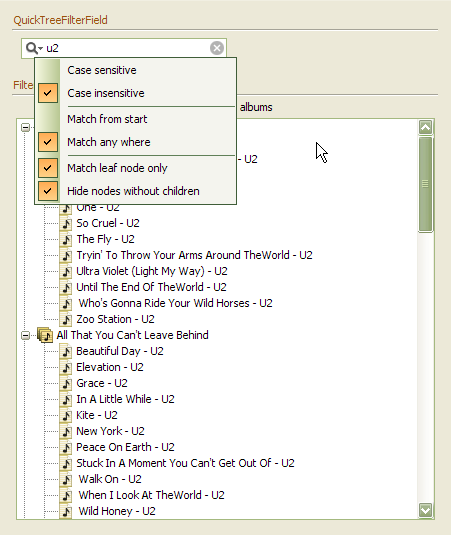Click note icon of Tryin' To Throw Your Arms
The height and width of the screenshot is (535, 451).
pos(66,256)
